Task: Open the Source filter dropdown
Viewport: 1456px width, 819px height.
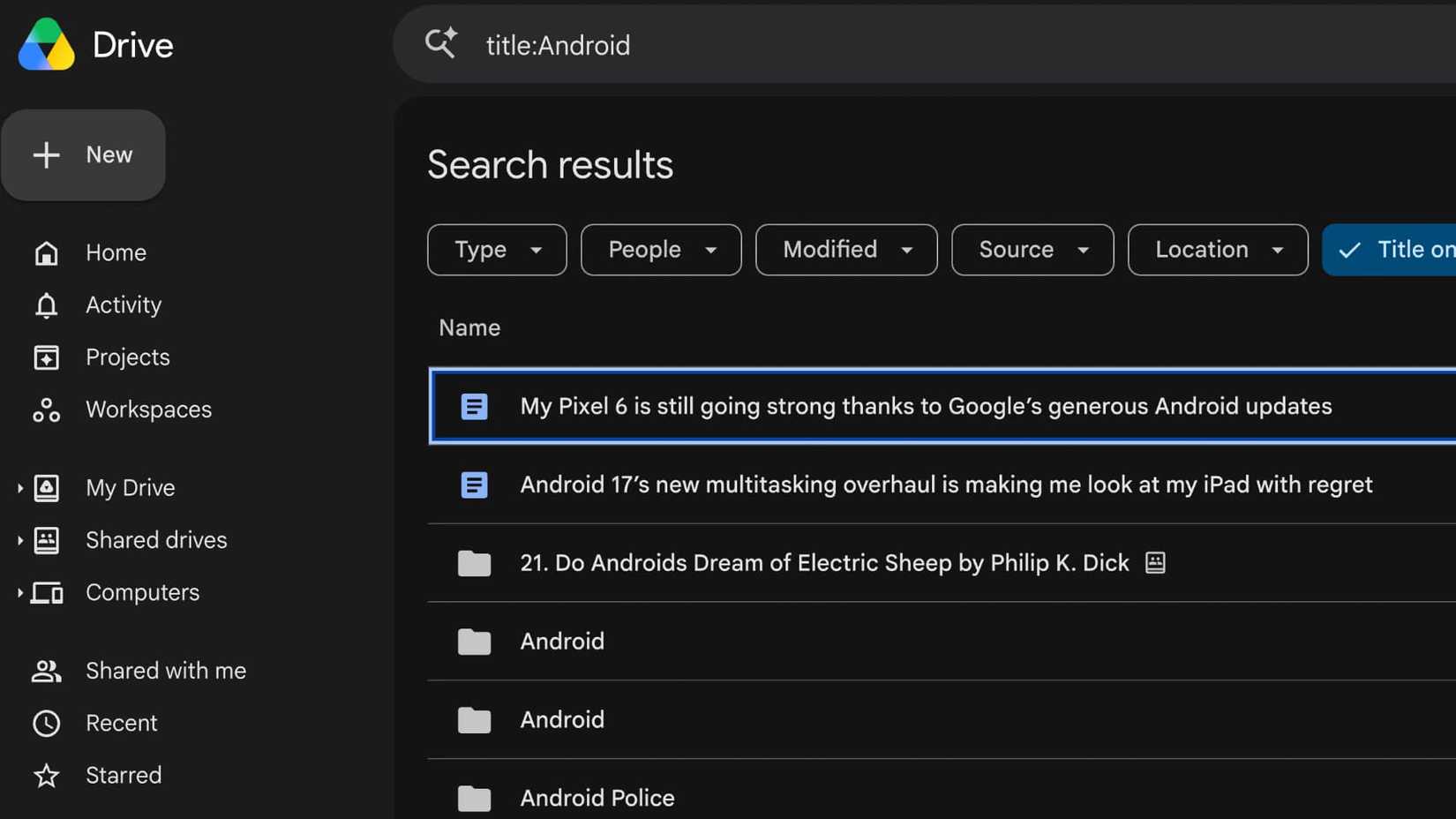Action: 1032,250
